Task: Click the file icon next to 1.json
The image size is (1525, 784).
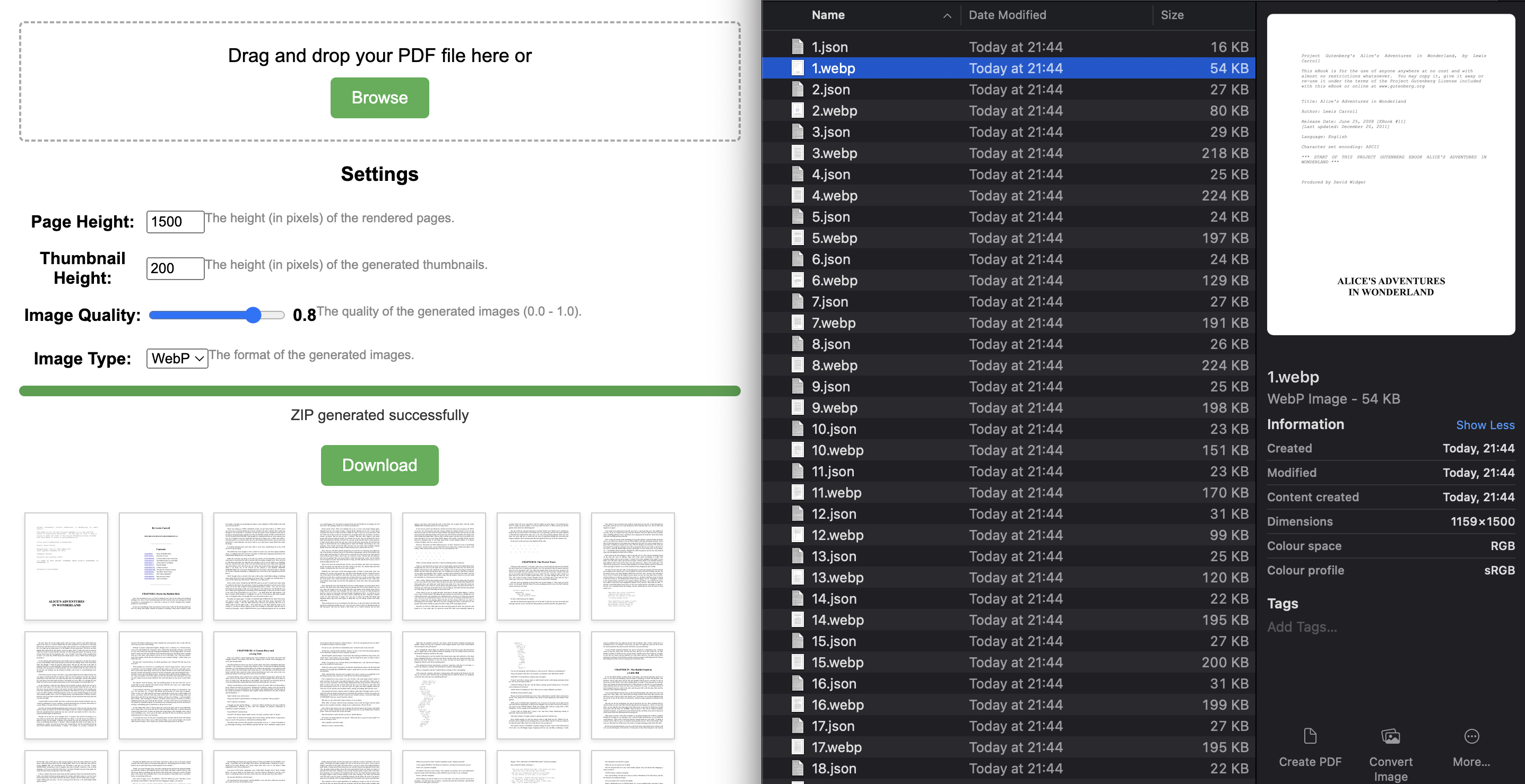Action: click(797, 47)
